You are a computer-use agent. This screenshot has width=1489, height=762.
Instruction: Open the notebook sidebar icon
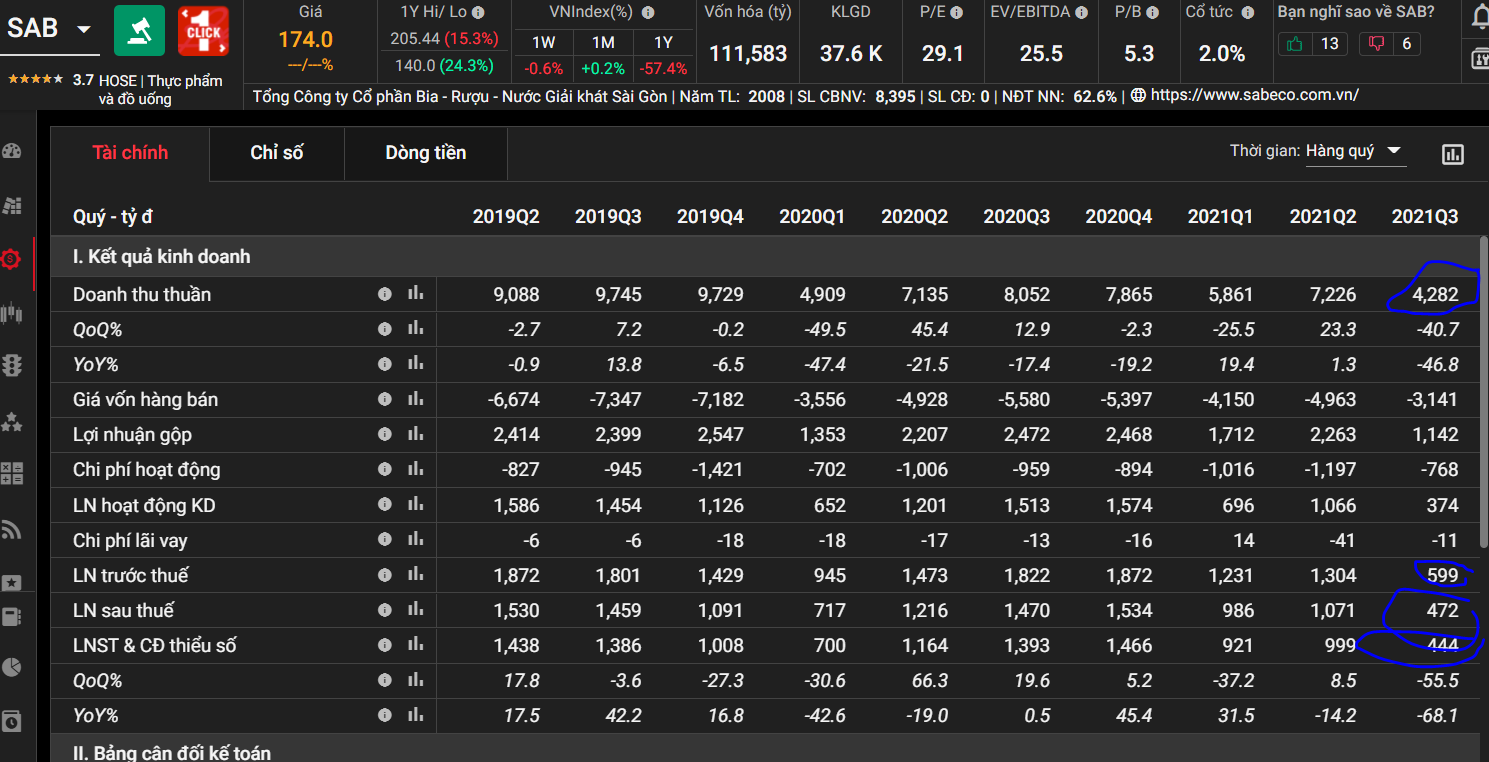[x=12, y=617]
